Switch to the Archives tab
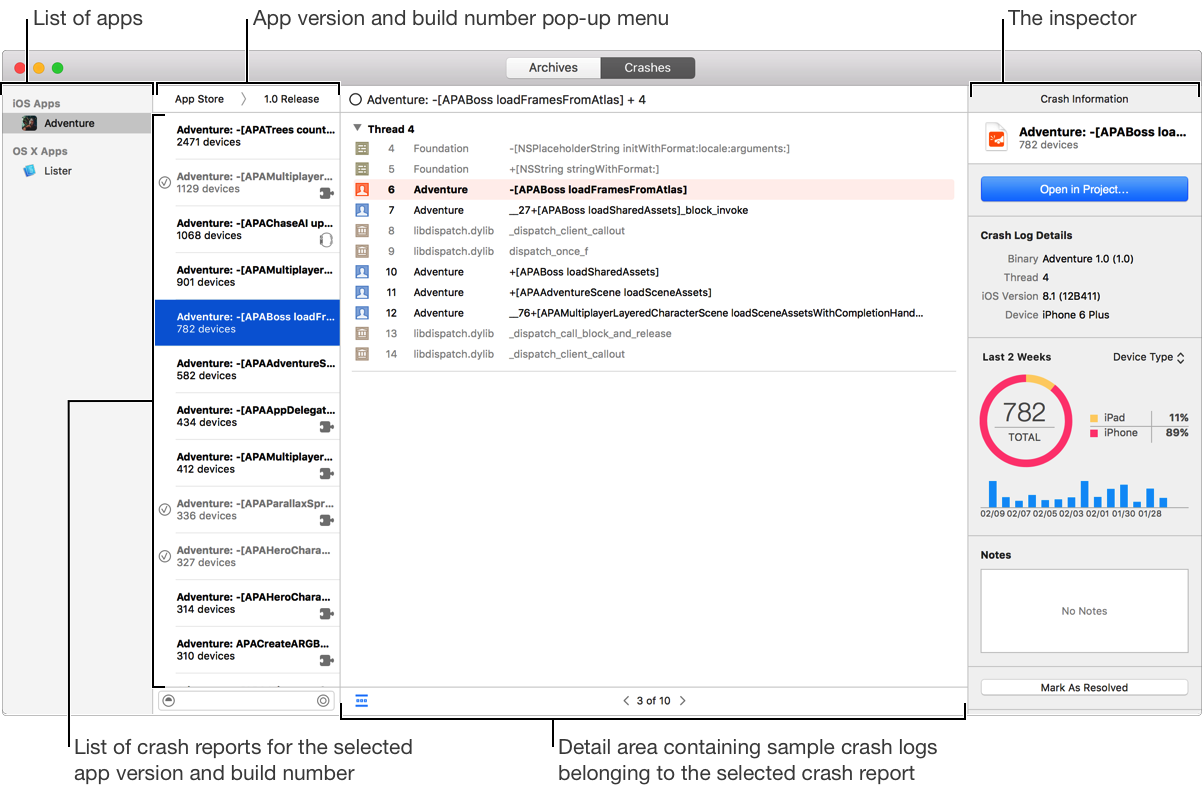 (553, 68)
